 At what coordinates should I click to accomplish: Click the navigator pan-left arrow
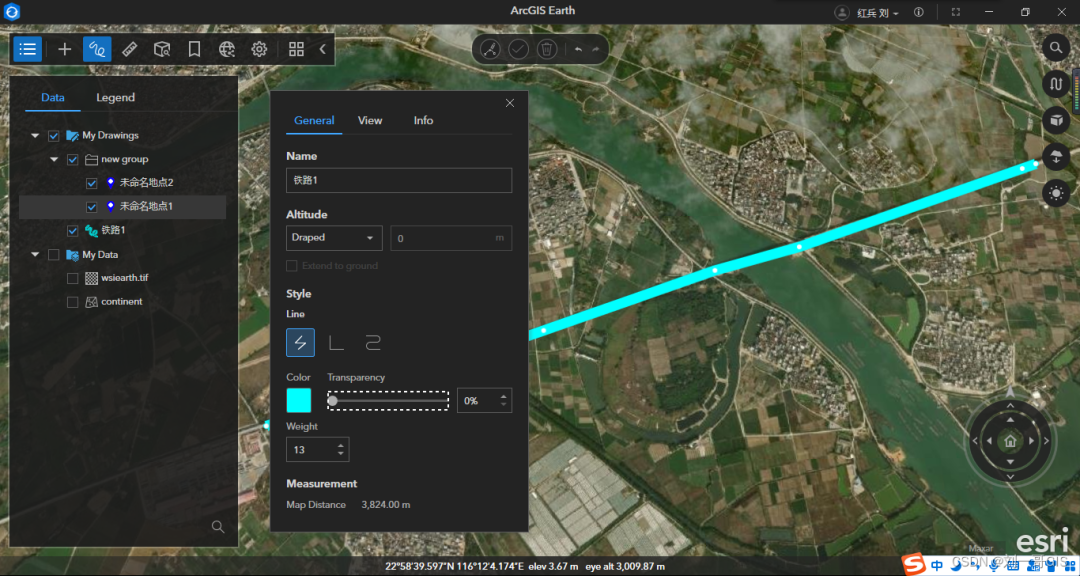pyautogui.click(x=989, y=441)
